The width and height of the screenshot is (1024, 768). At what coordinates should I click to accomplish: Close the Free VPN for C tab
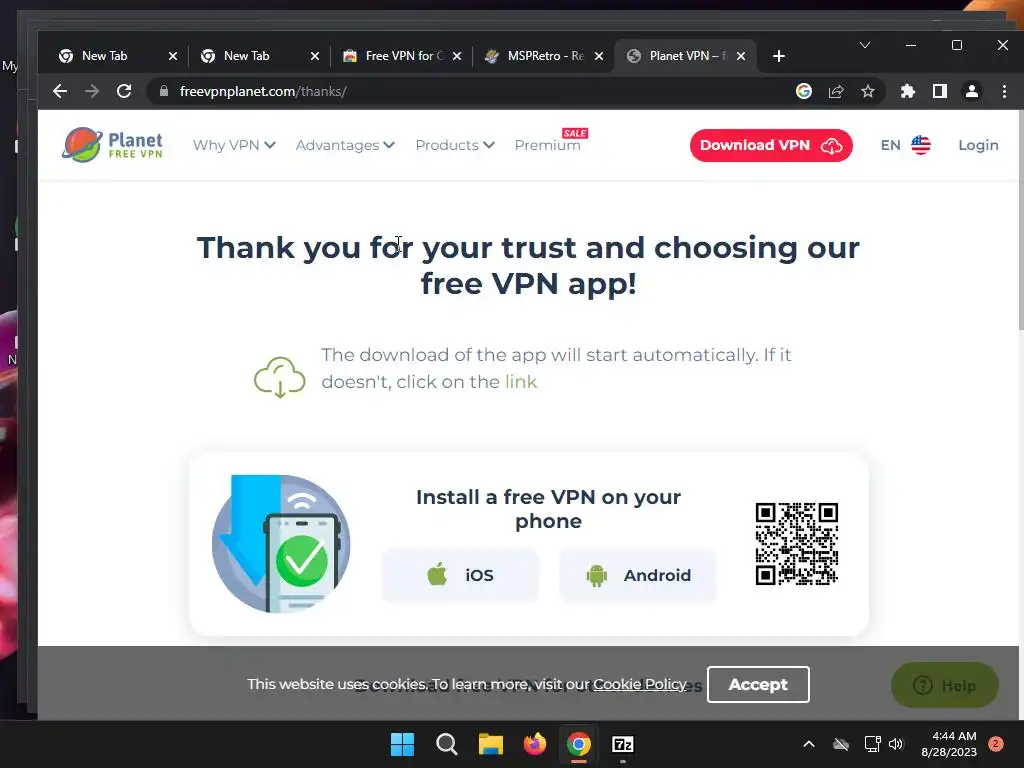click(457, 56)
